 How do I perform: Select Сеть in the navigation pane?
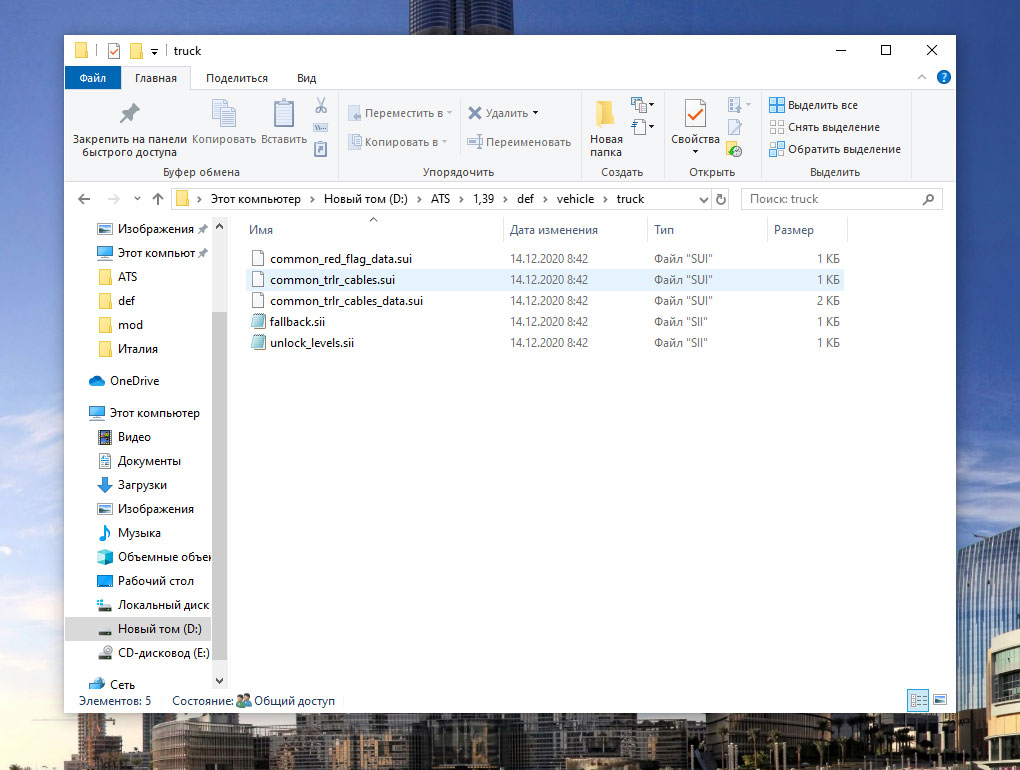click(122, 684)
